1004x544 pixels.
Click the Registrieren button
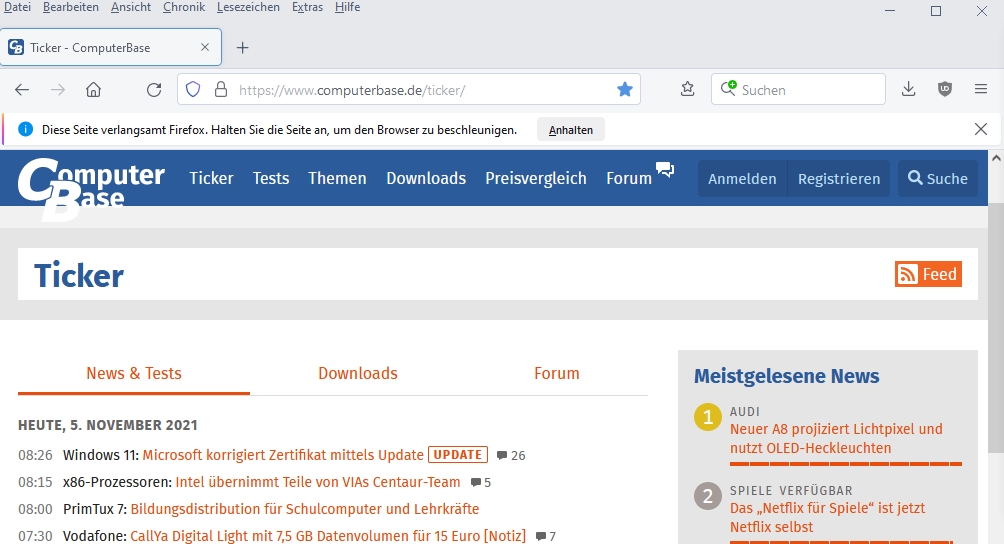pyautogui.click(x=839, y=179)
